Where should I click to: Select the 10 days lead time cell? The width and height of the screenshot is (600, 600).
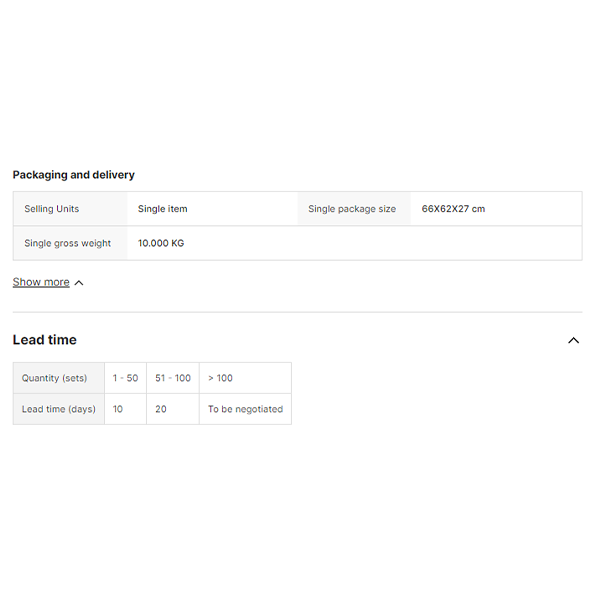pos(118,409)
